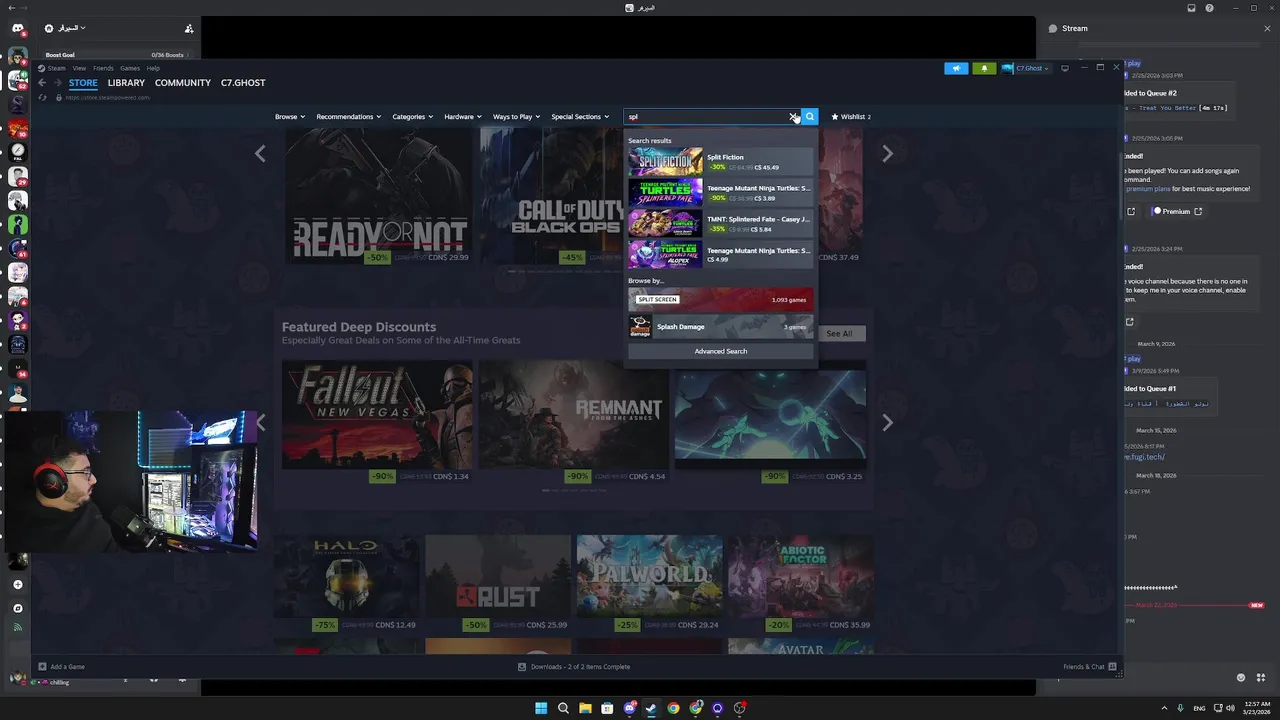Switch to the COMMUNITY tab
Screen dimensions: 1280x720
tap(183, 83)
